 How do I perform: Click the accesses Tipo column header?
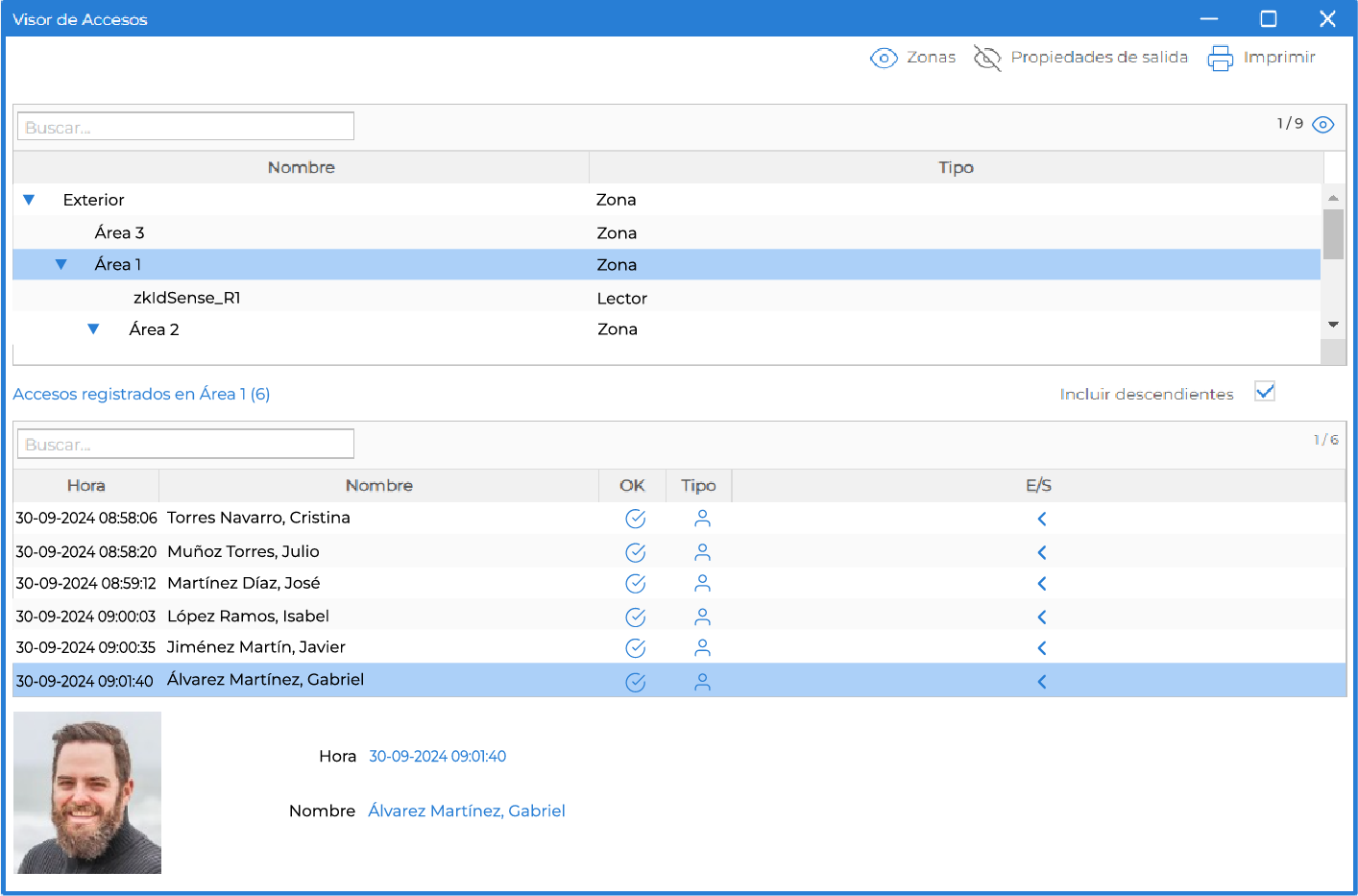(x=698, y=486)
